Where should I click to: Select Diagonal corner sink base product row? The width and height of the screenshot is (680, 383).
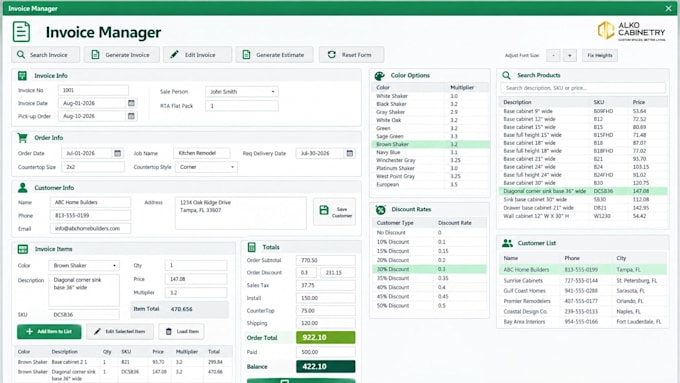click(x=583, y=191)
